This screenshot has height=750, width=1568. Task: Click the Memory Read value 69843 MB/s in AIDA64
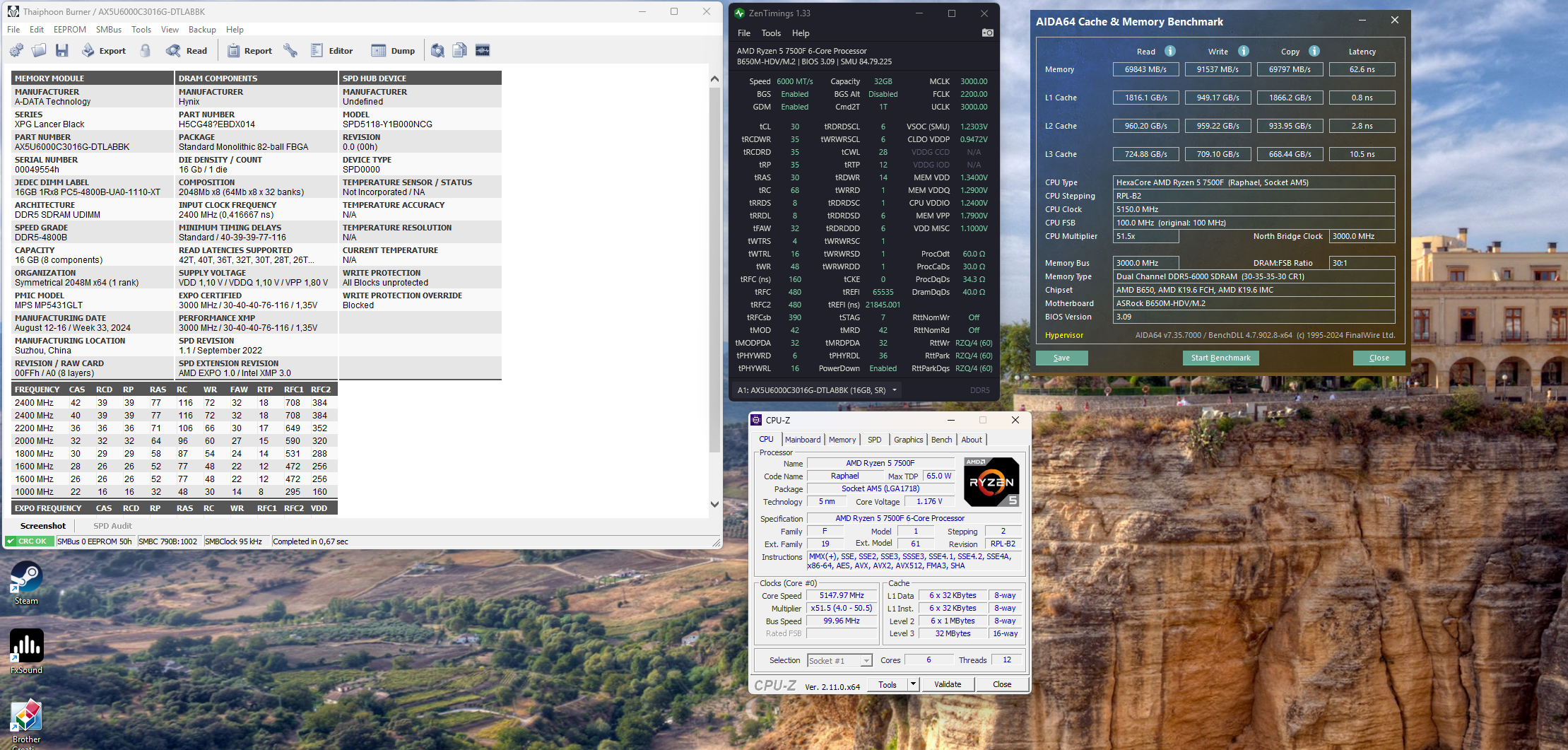pyautogui.click(x=1145, y=69)
